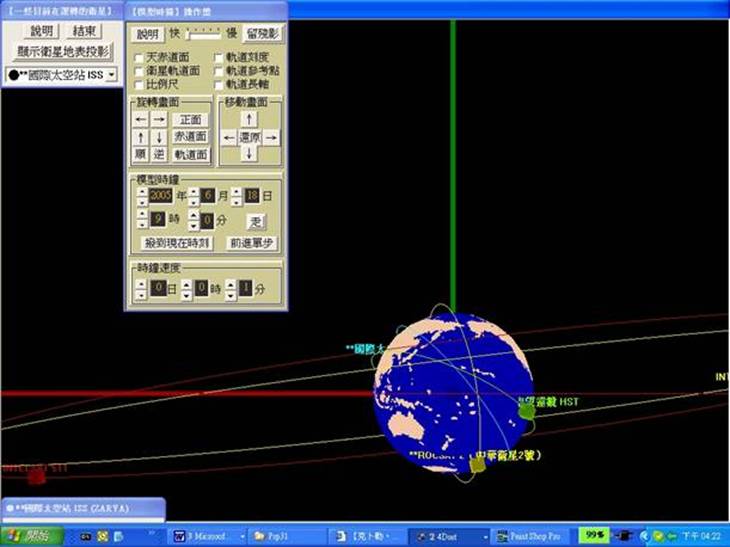Open the 國際太空站 ISS satellite dropdown
Screen dimensions: 730x547
point(111,74)
